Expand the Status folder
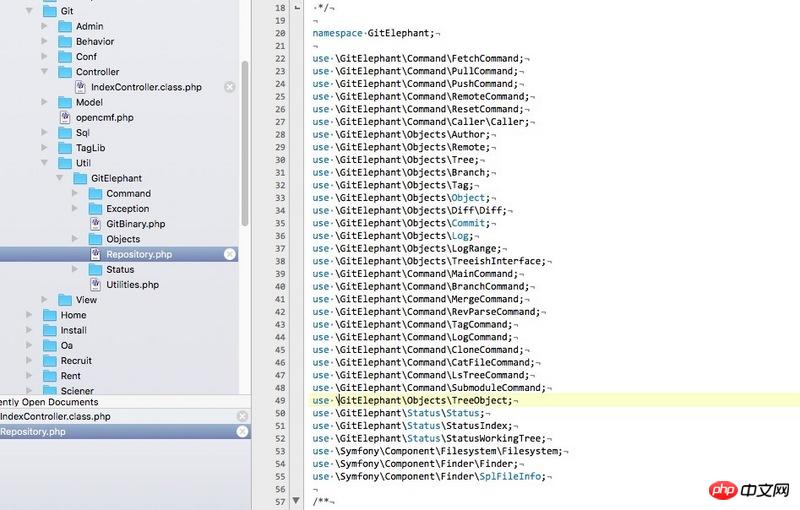Image resolution: width=800 pixels, height=510 pixels. [75, 269]
